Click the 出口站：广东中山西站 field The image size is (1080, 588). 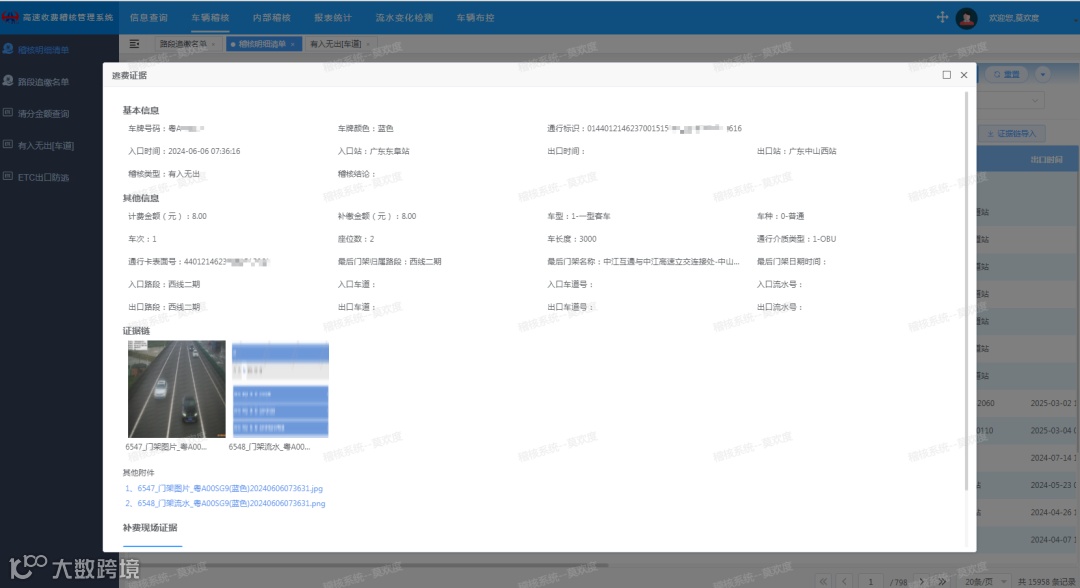796,151
